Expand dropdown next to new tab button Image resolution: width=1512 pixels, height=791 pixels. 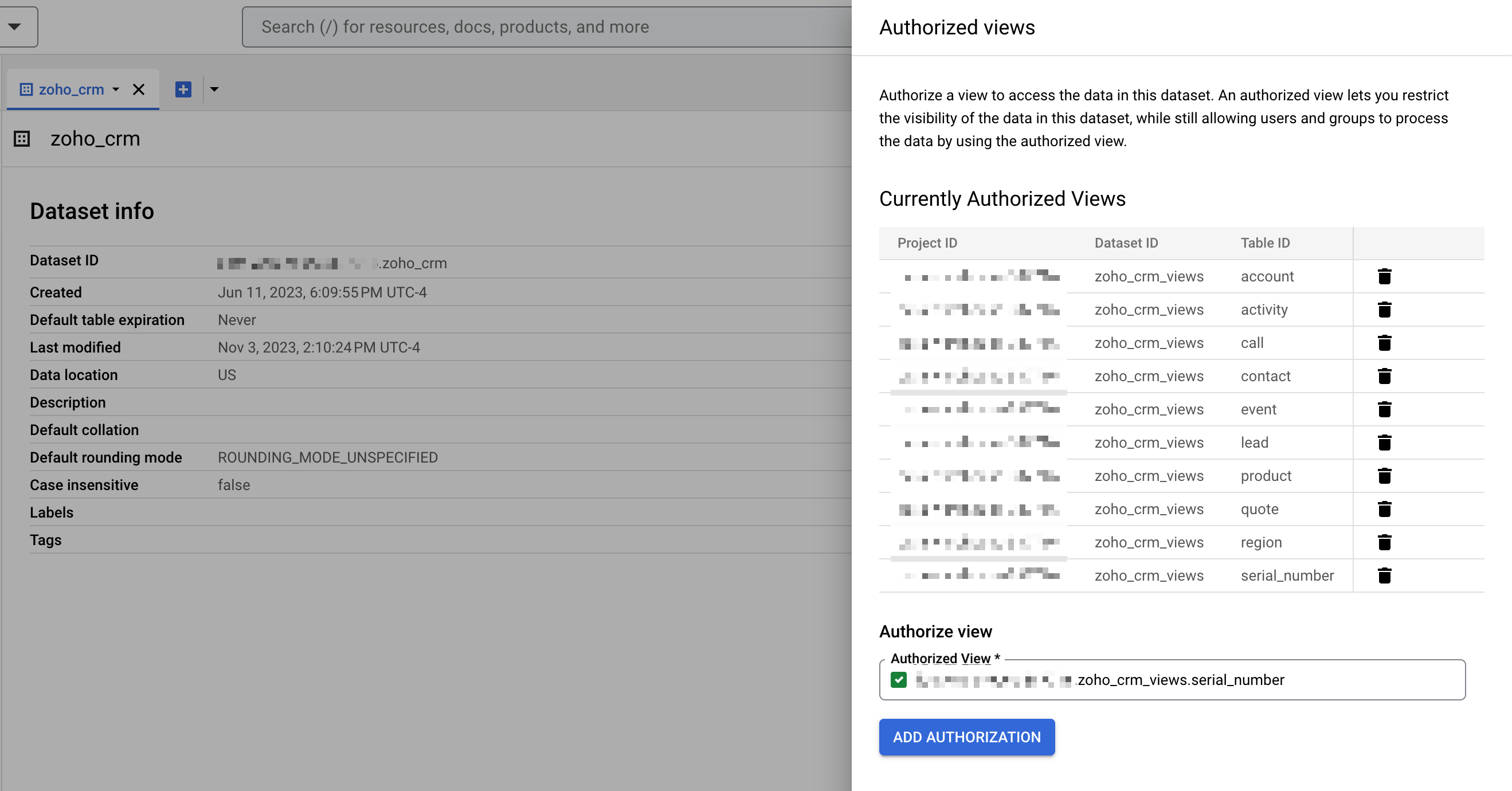click(214, 89)
